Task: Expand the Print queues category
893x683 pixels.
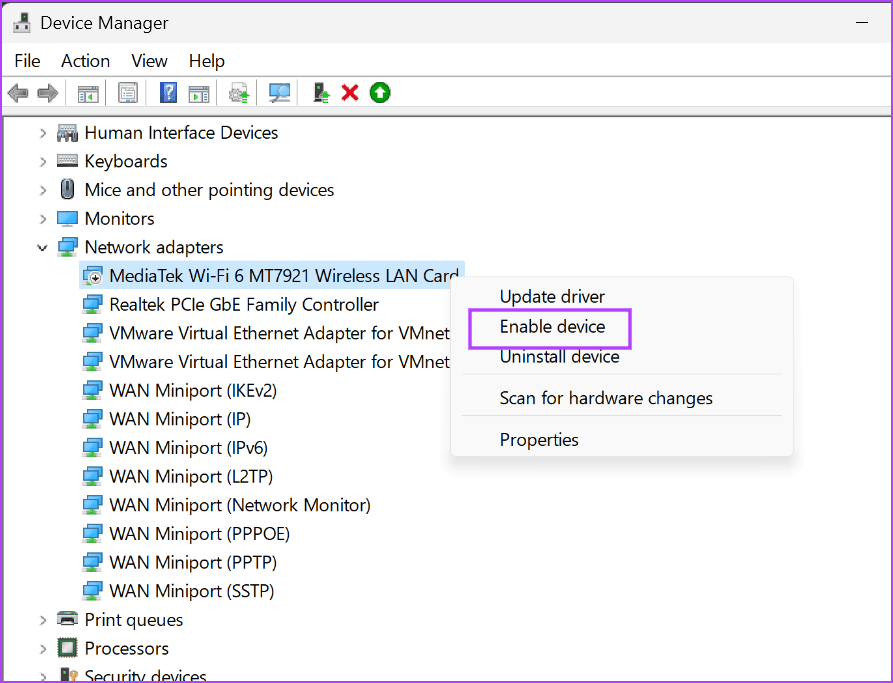Action: pyautogui.click(x=42, y=619)
